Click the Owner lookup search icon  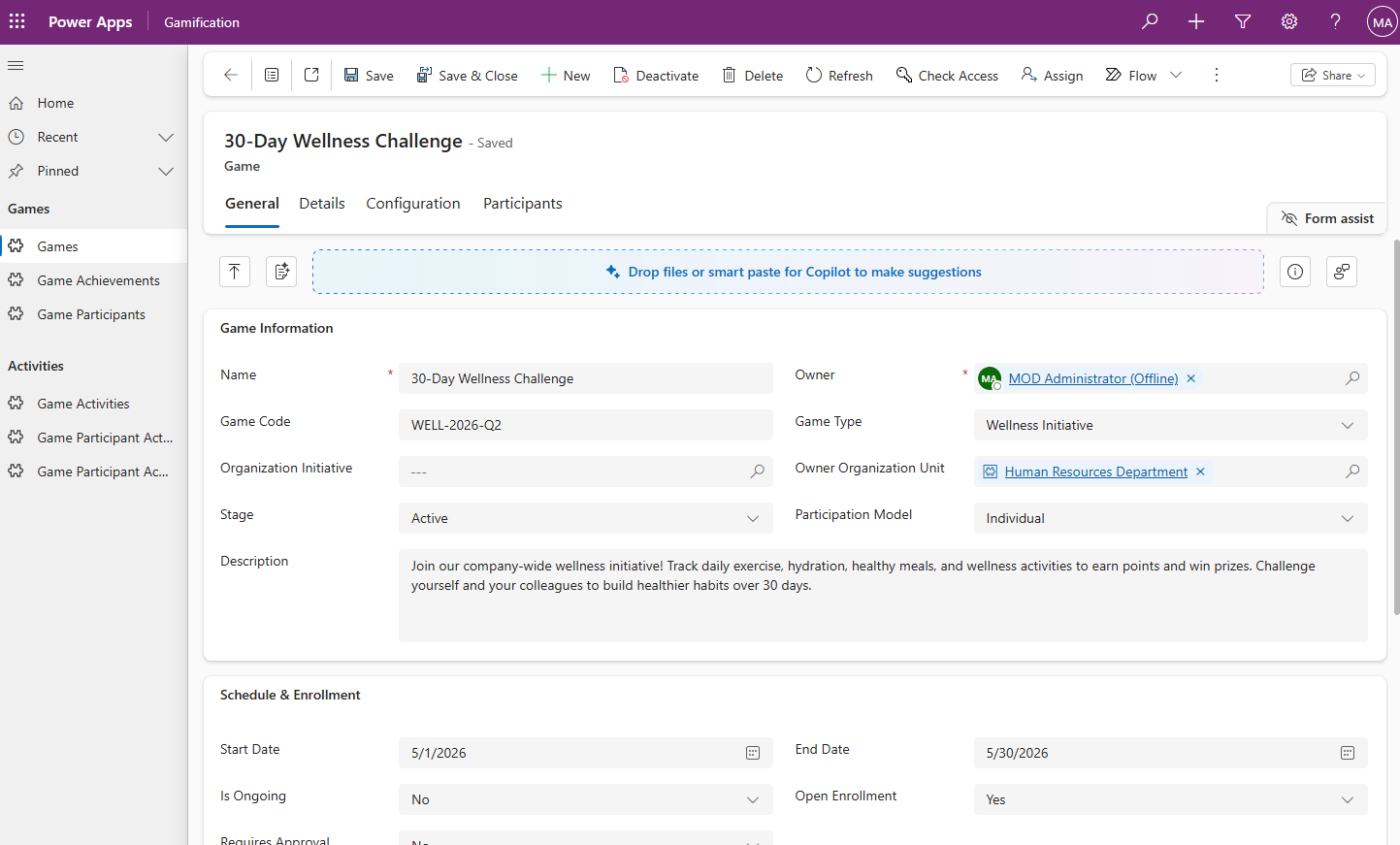(x=1352, y=378)
